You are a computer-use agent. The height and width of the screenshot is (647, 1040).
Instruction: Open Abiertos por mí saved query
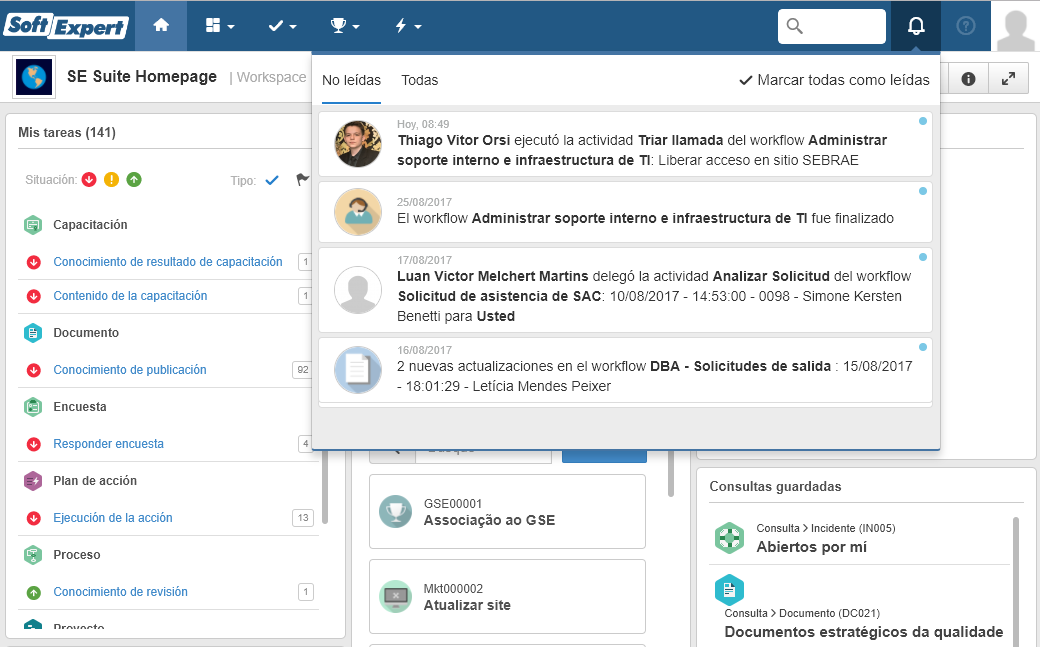tap(811, 547)
